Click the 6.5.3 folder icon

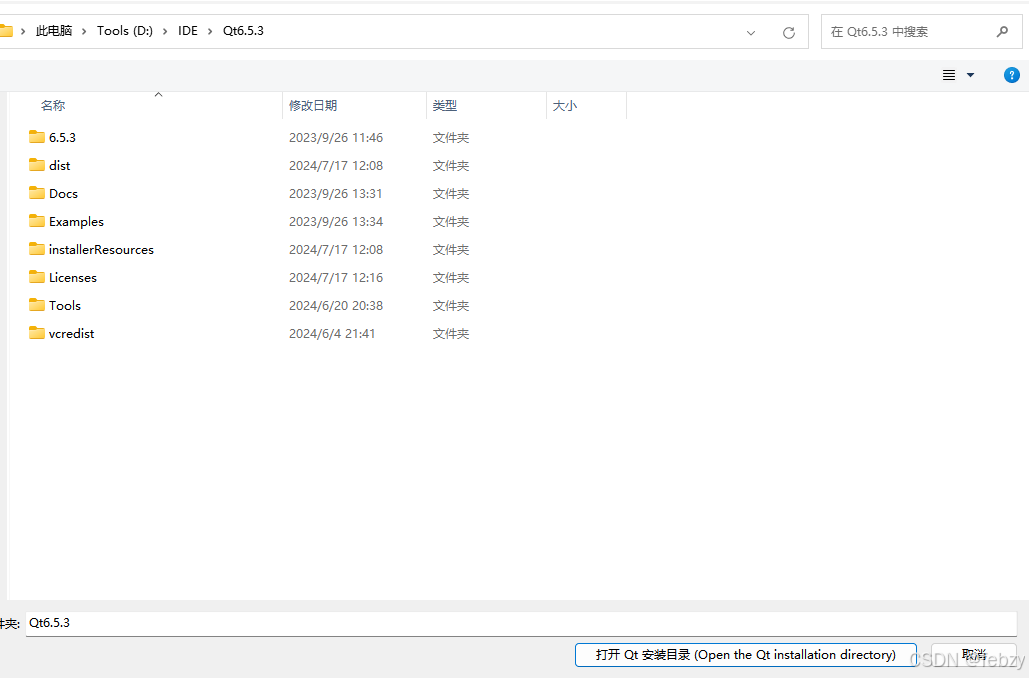(37, 137)
